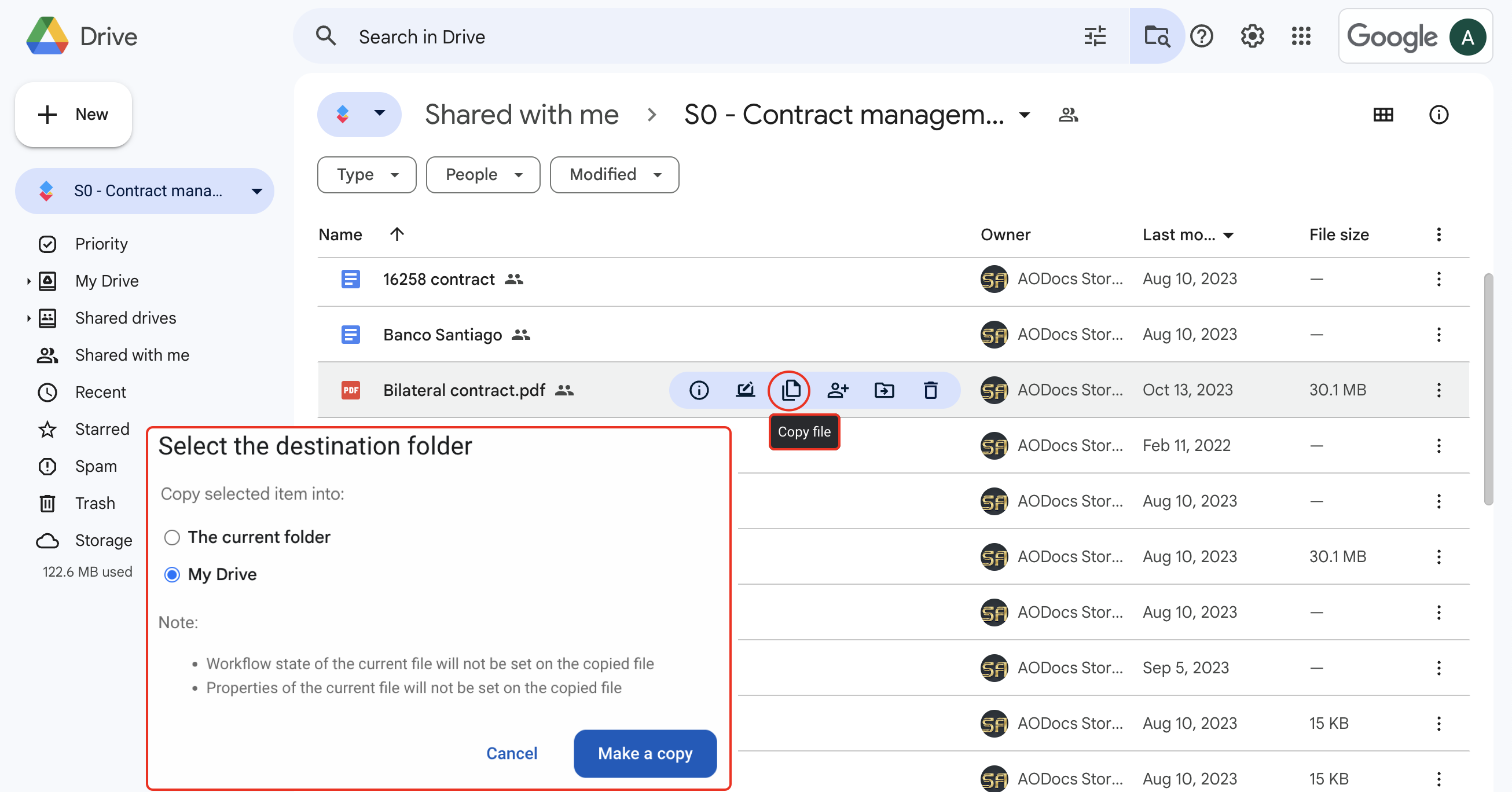The height and width of the screenshot is (792, 1512).
Task: Click the Owner column header
Action: pyautogui.click(x=1005, y=235)
